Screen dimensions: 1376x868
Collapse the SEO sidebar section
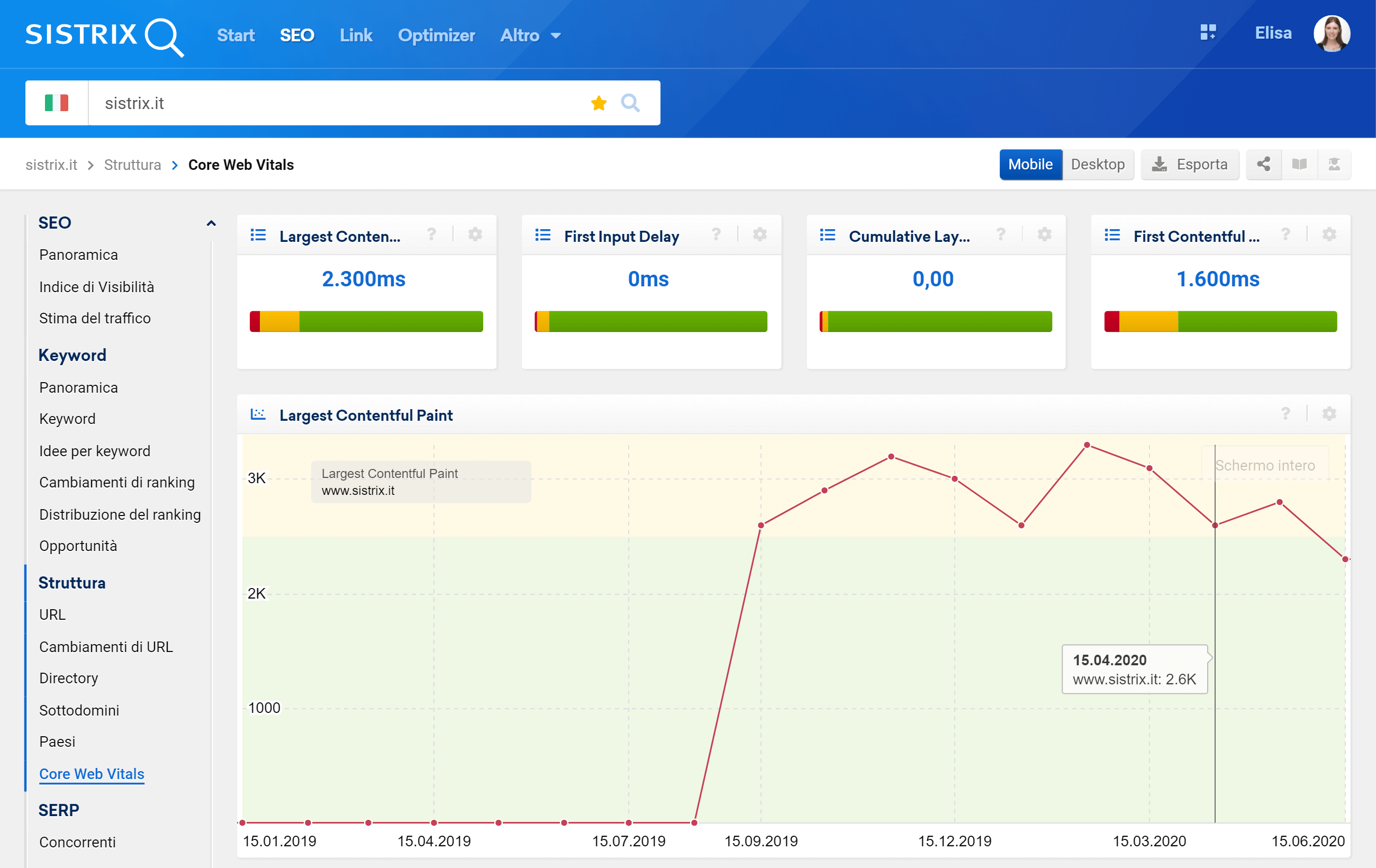(211, 223)
